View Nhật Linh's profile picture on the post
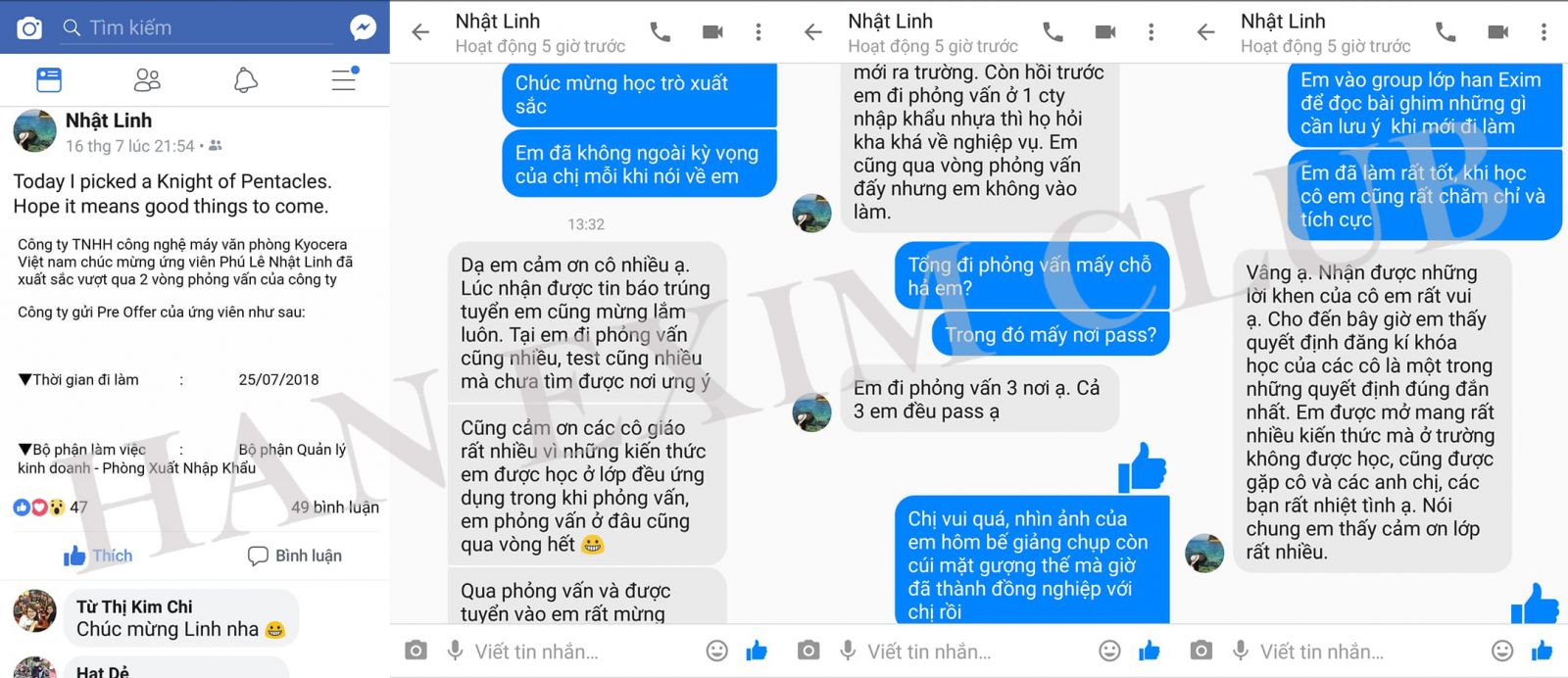 pos(34,131)
